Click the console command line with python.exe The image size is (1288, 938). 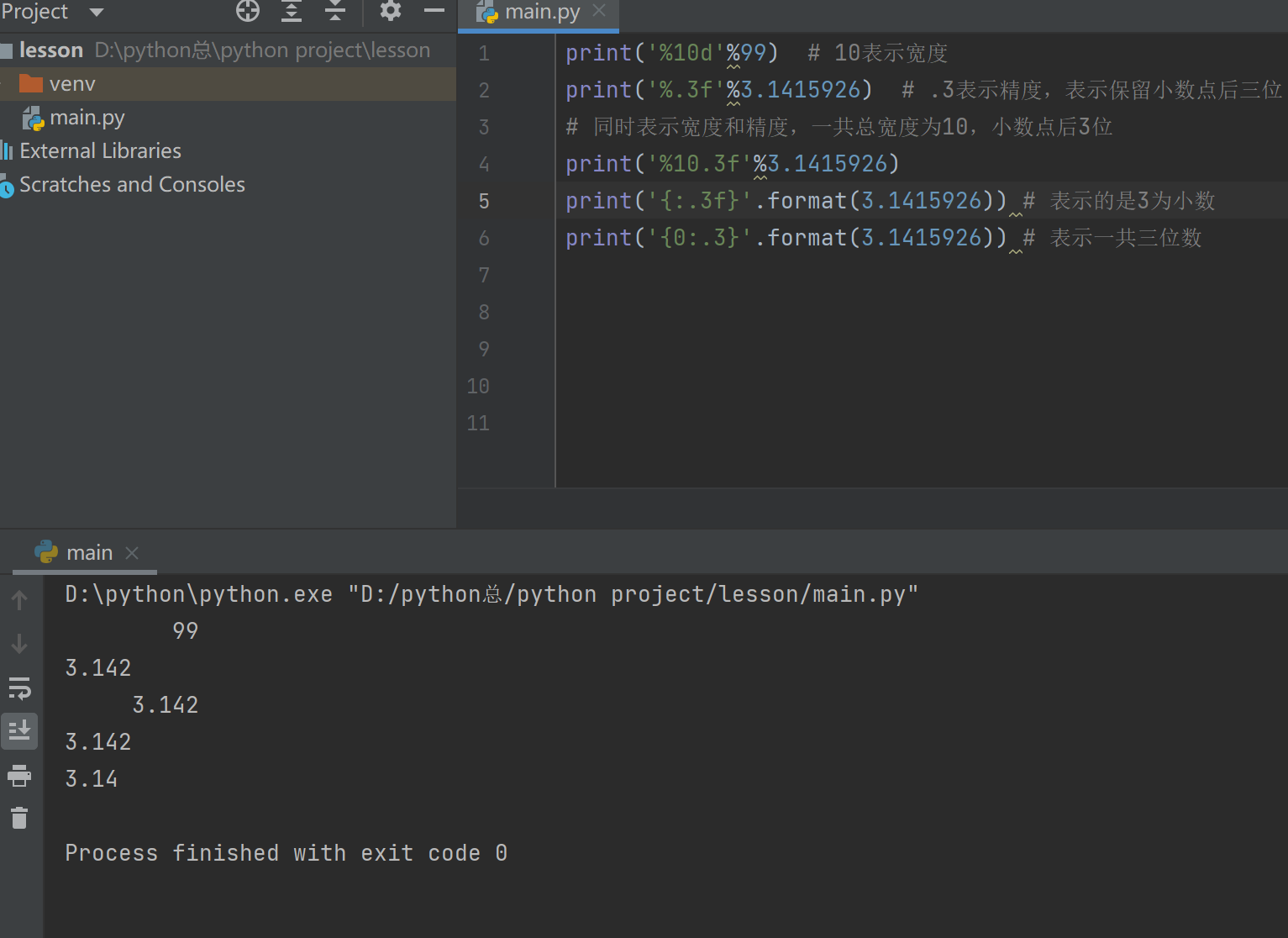(x=492, y=594)
